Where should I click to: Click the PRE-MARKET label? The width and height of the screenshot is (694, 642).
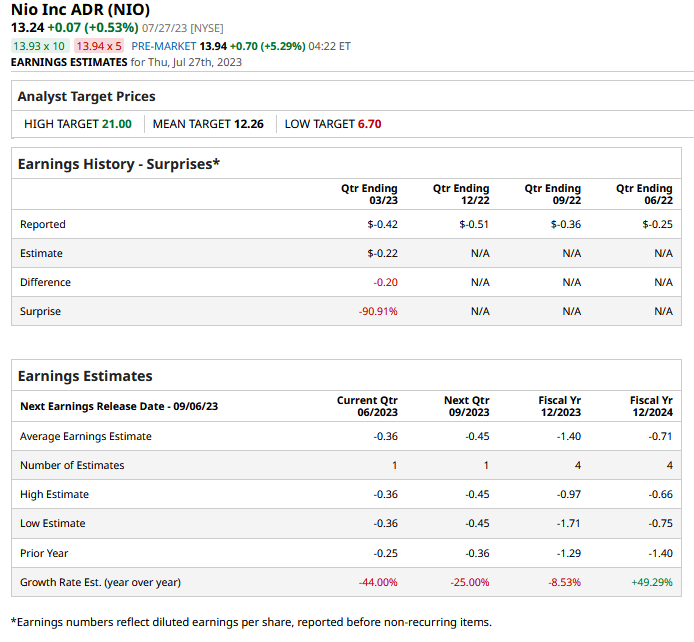pyautogui.click(x=164, y=46)
